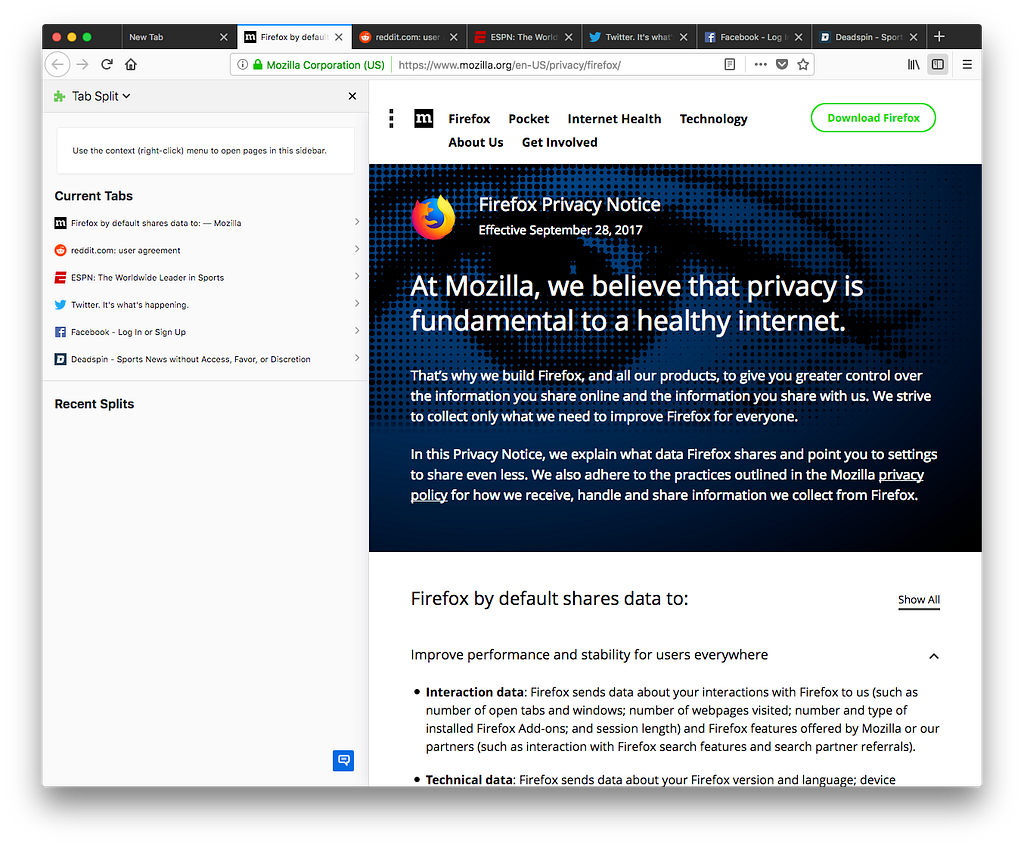The image size is (1024, 847).
Task: Close the Firefox by default tab
Action: 339,37
